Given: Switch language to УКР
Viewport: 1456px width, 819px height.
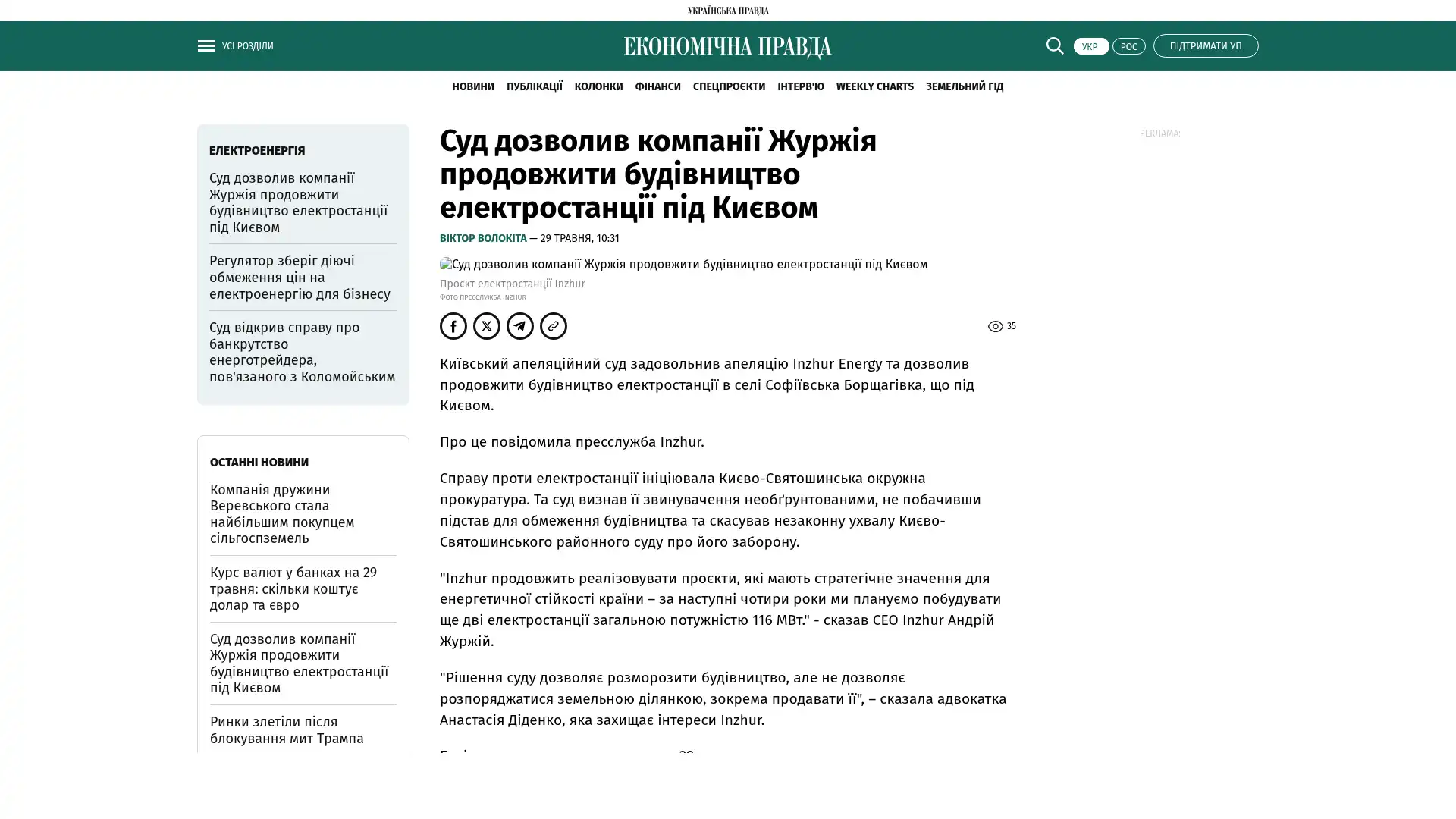Looking at the screenshot, I should pyautogui.click(x=1090, y=47).
